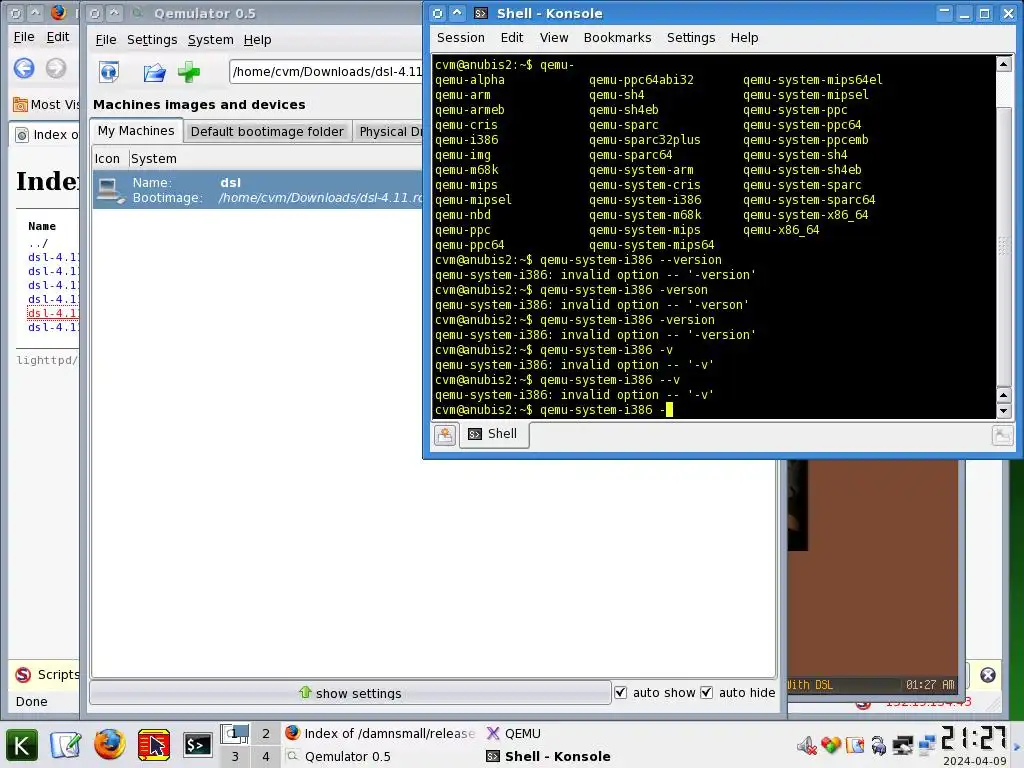Click Firefox forward arrow button

click(x=56, y=68)
